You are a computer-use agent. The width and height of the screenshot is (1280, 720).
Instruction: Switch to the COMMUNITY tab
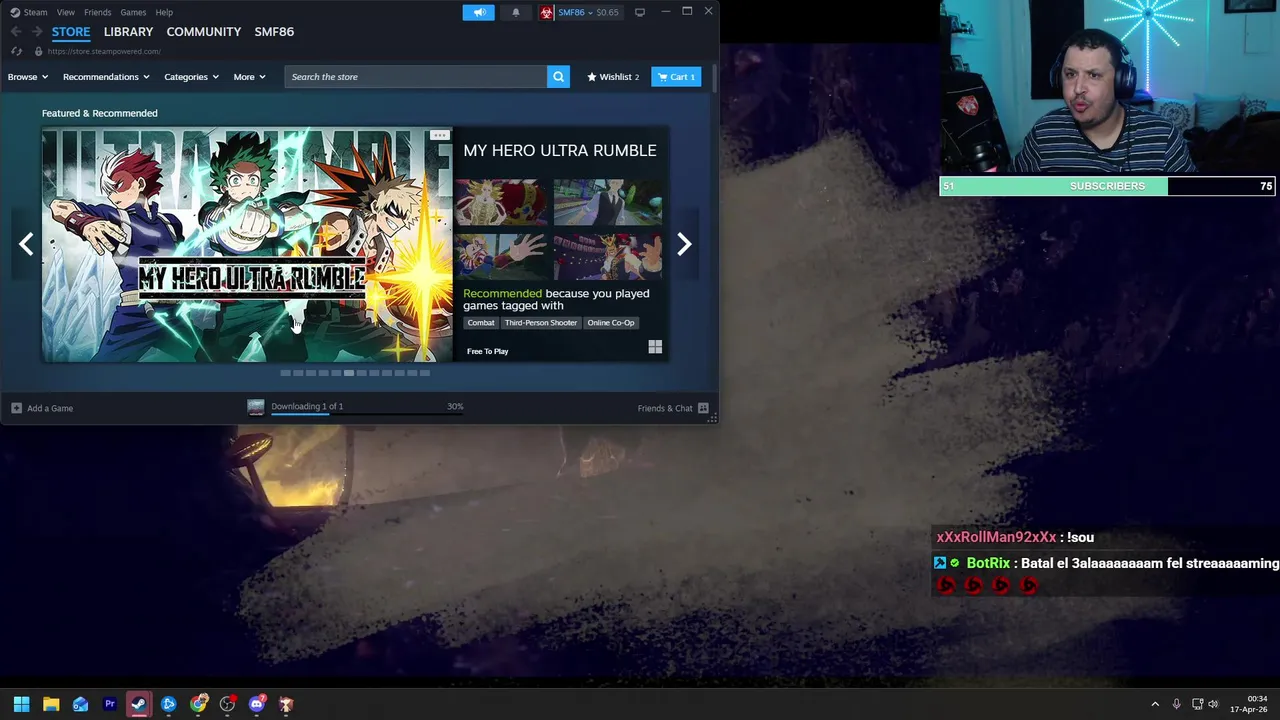point(204,32)
